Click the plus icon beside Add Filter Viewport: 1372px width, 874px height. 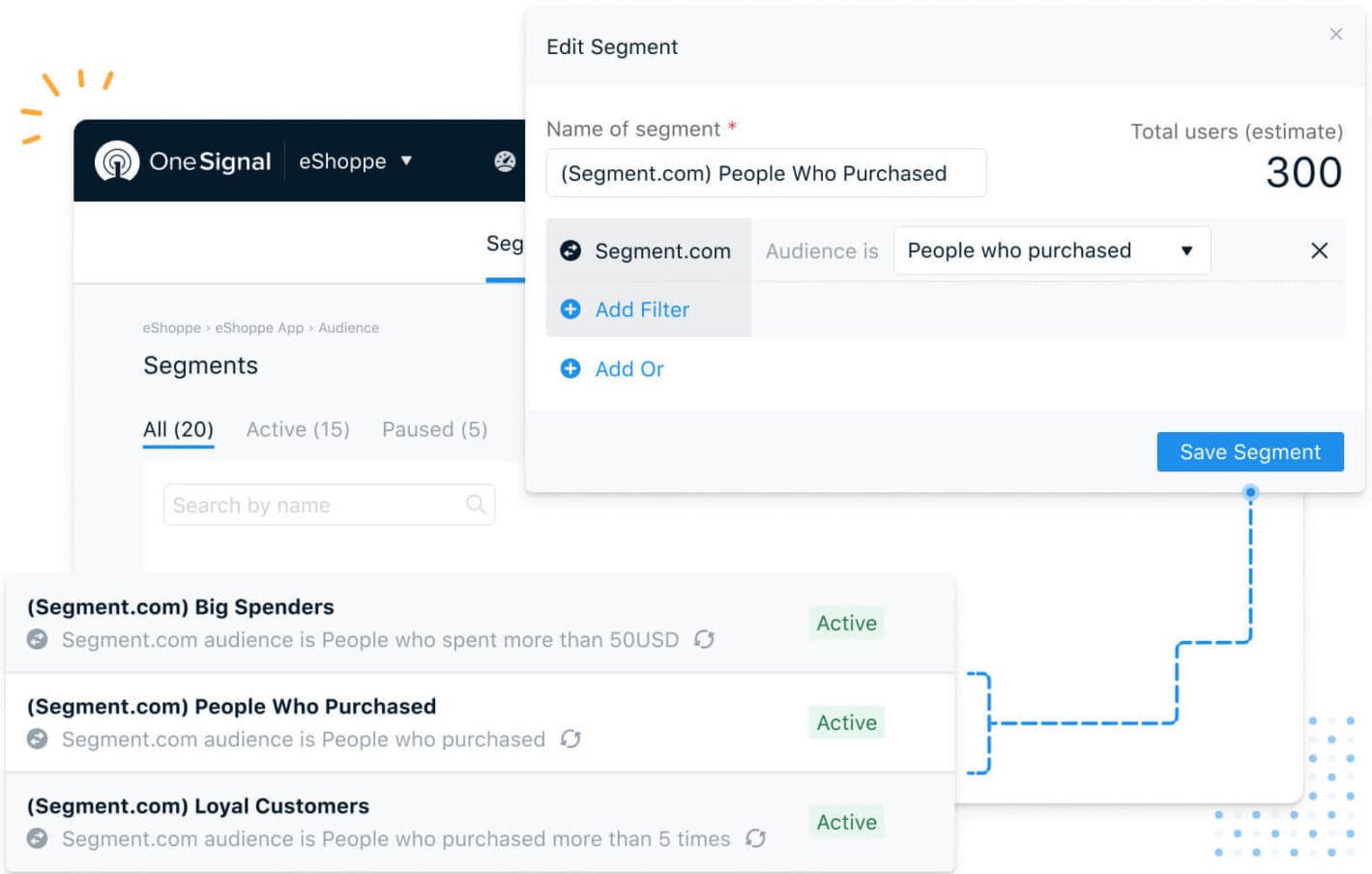tap(570, 309)
